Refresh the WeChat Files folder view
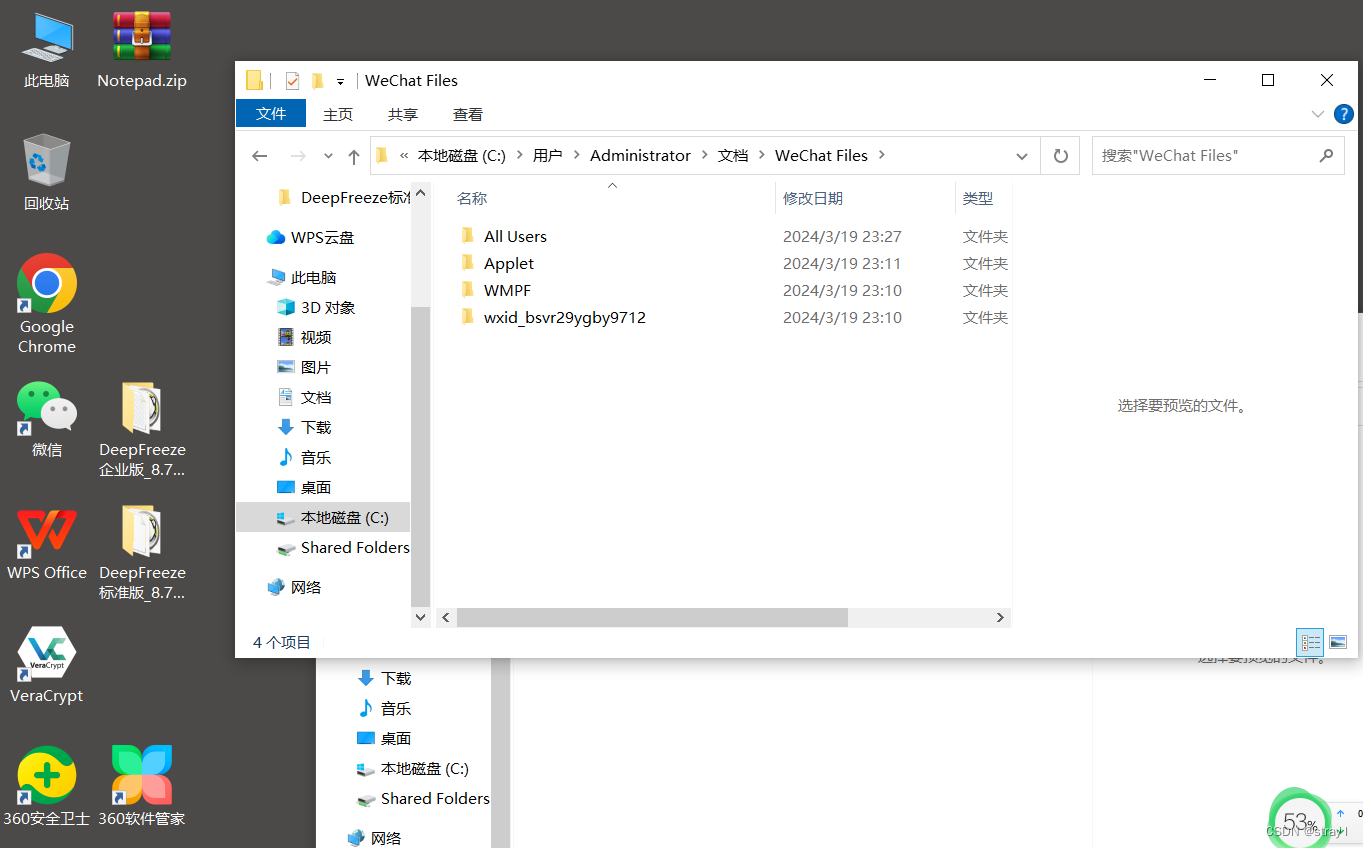This screenshot has width=1363, height=848. click(x=1060, y=156)
